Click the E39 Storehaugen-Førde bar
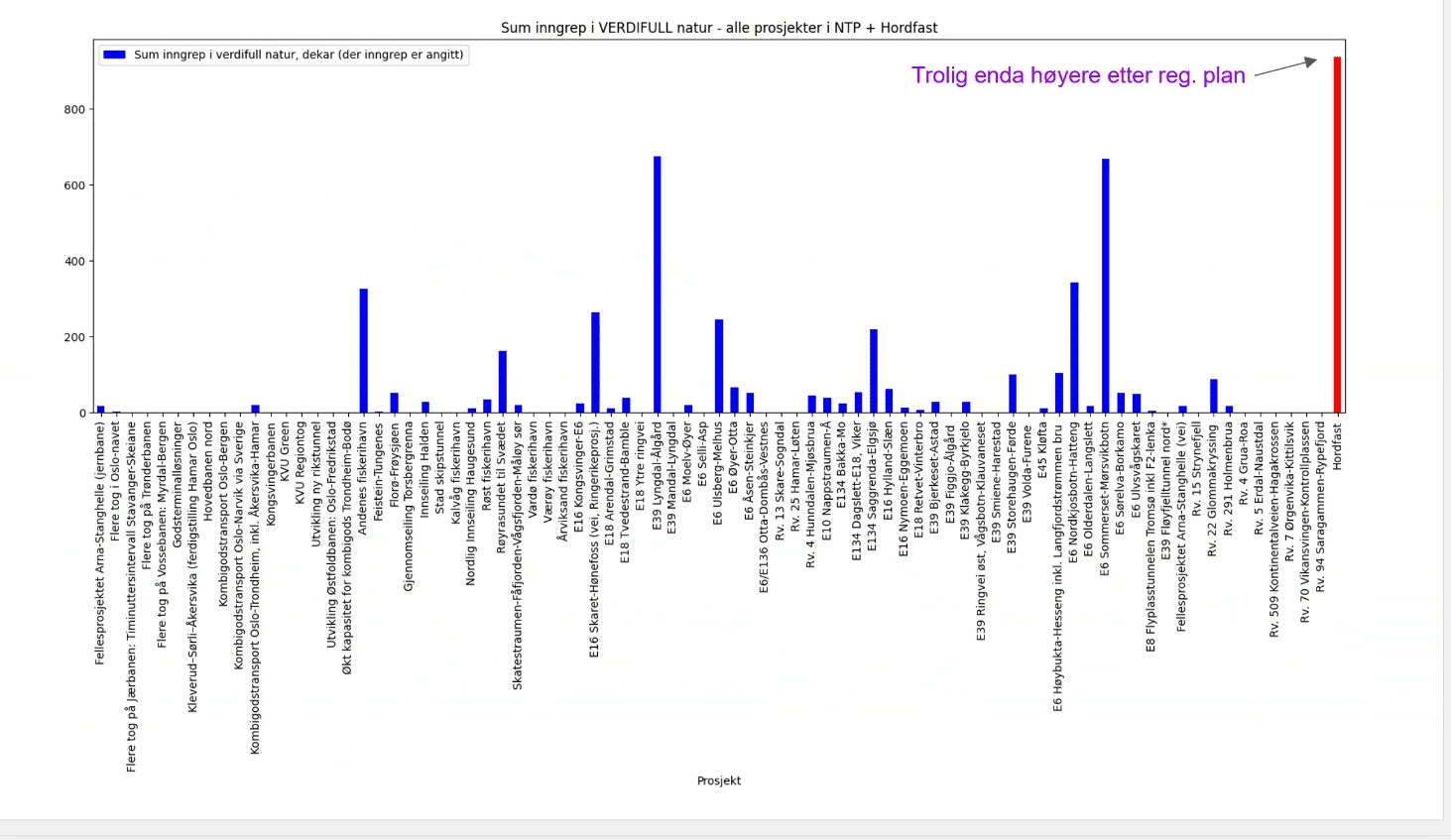The image size is (1451, 840). [x=1013, y=394]
